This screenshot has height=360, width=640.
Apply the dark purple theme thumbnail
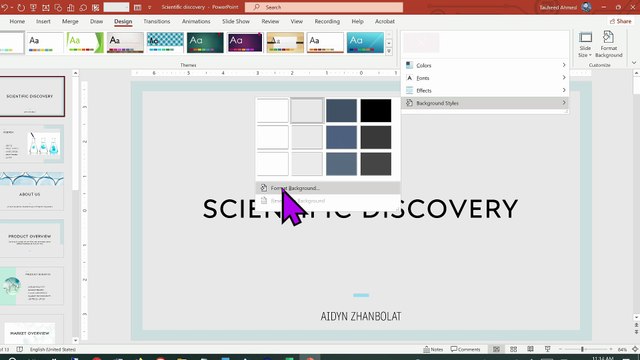pos(245,43)
